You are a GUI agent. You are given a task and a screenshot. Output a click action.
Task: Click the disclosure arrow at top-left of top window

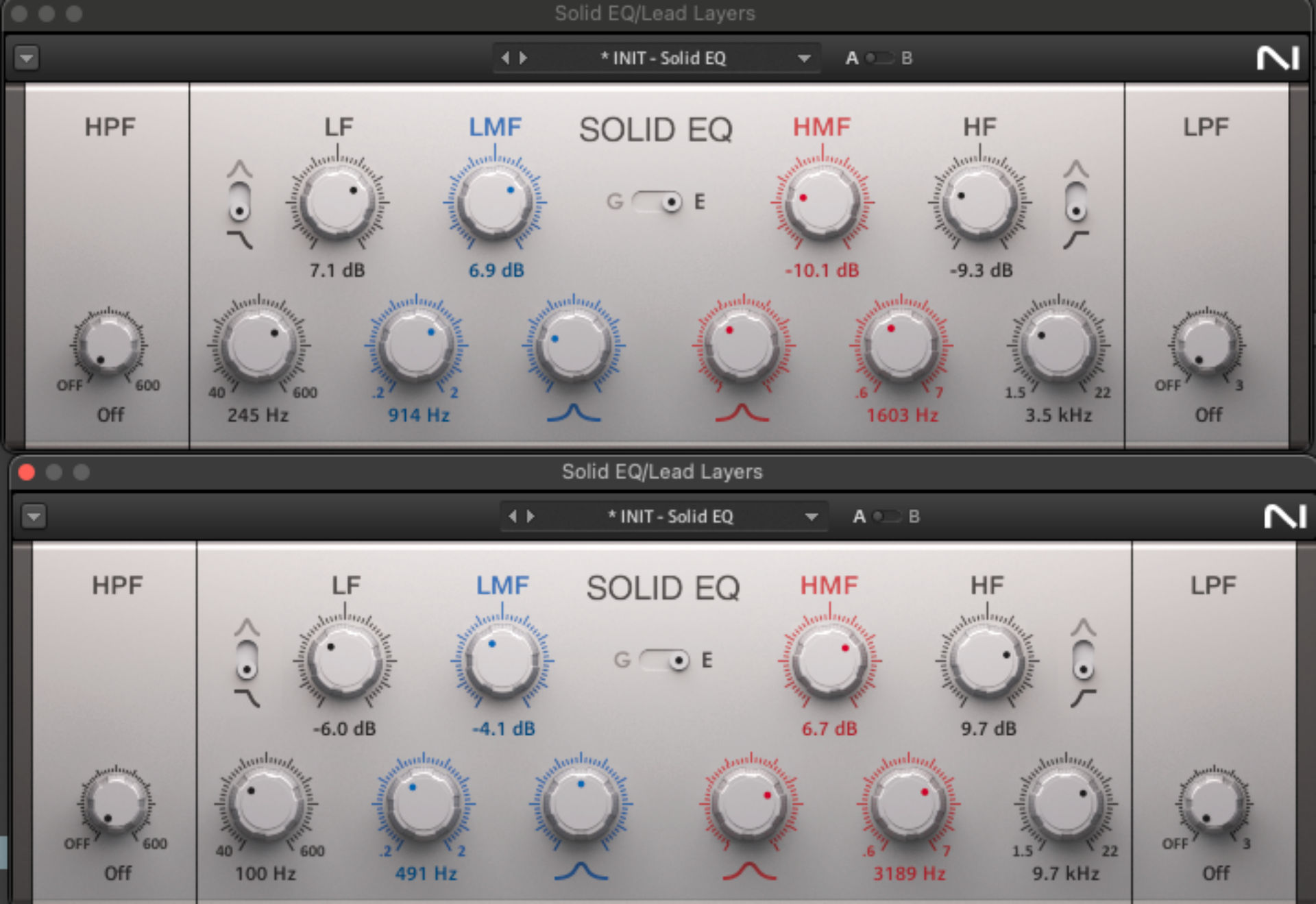26,58
